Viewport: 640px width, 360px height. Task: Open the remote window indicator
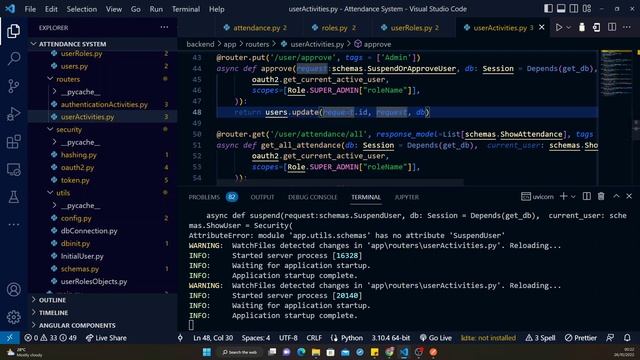pyautogui.click(x=9, y=338)
